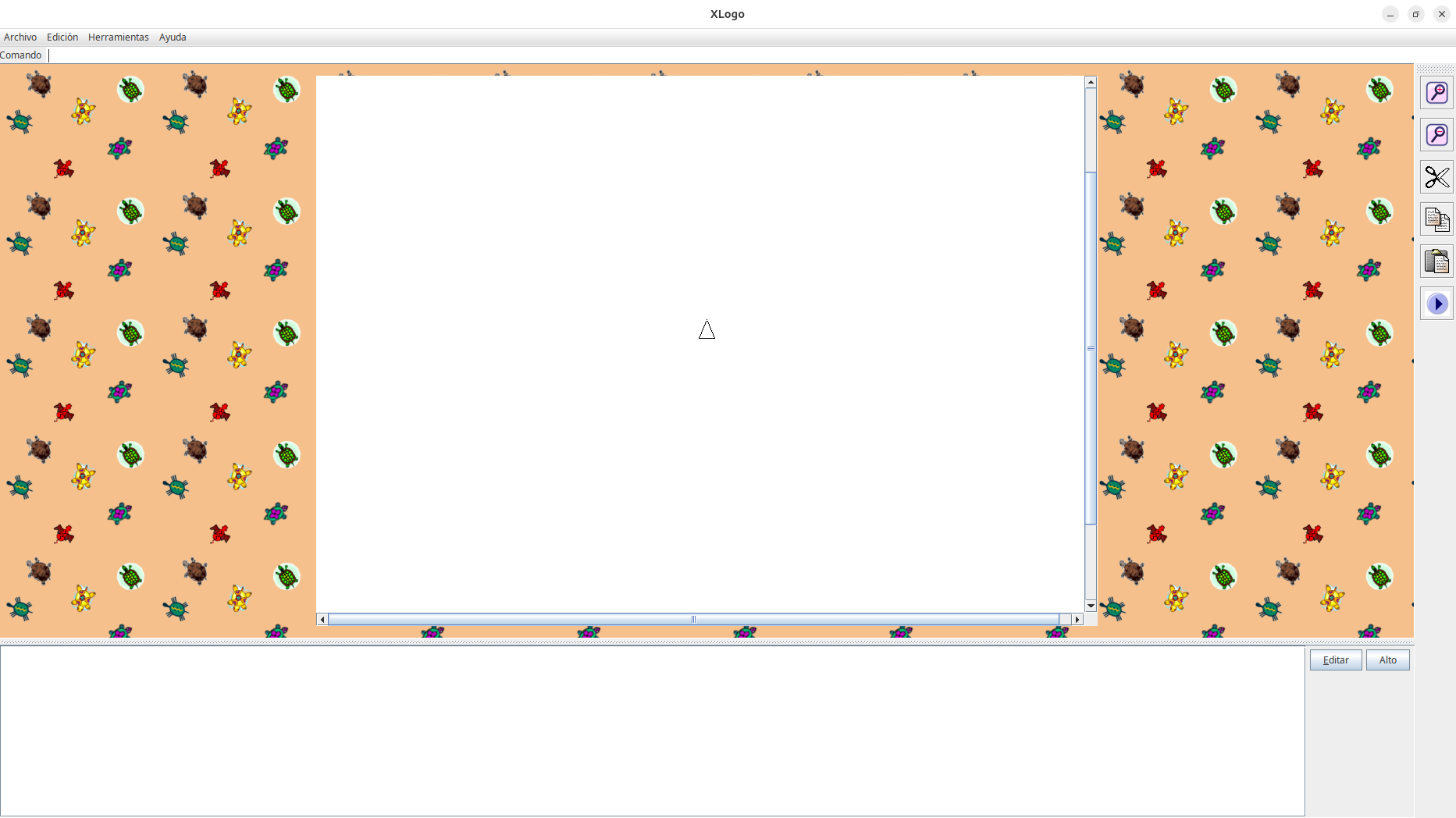Click the canvas scroll left arrow
Screen dimensions: 1456x818
click(322, 620)
